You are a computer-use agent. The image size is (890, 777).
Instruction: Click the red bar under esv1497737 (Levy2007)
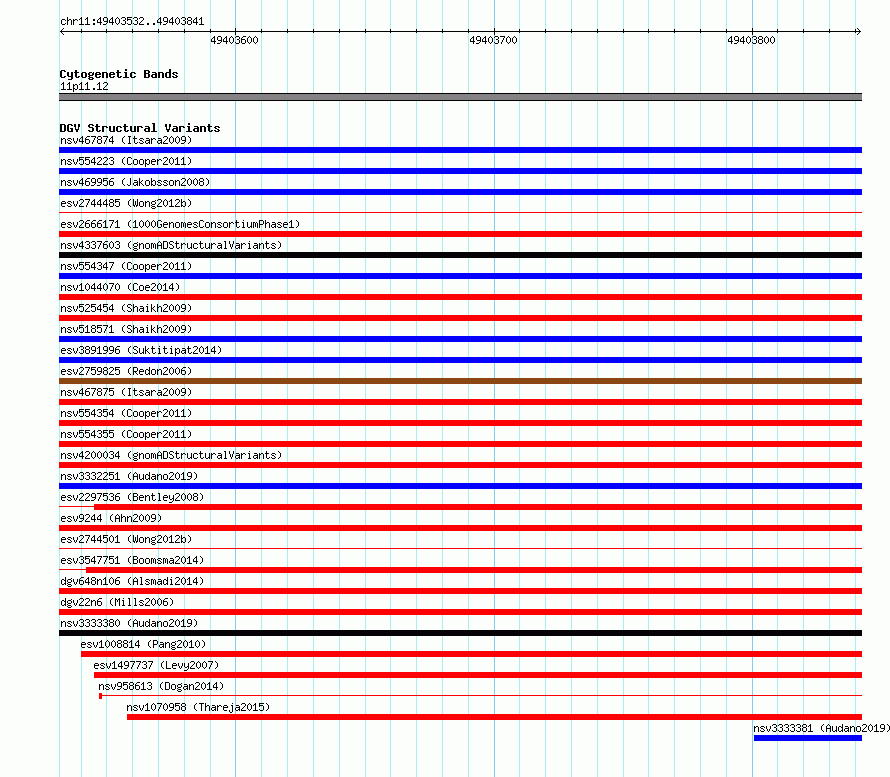pyautogui.click(x=478, y=675)
